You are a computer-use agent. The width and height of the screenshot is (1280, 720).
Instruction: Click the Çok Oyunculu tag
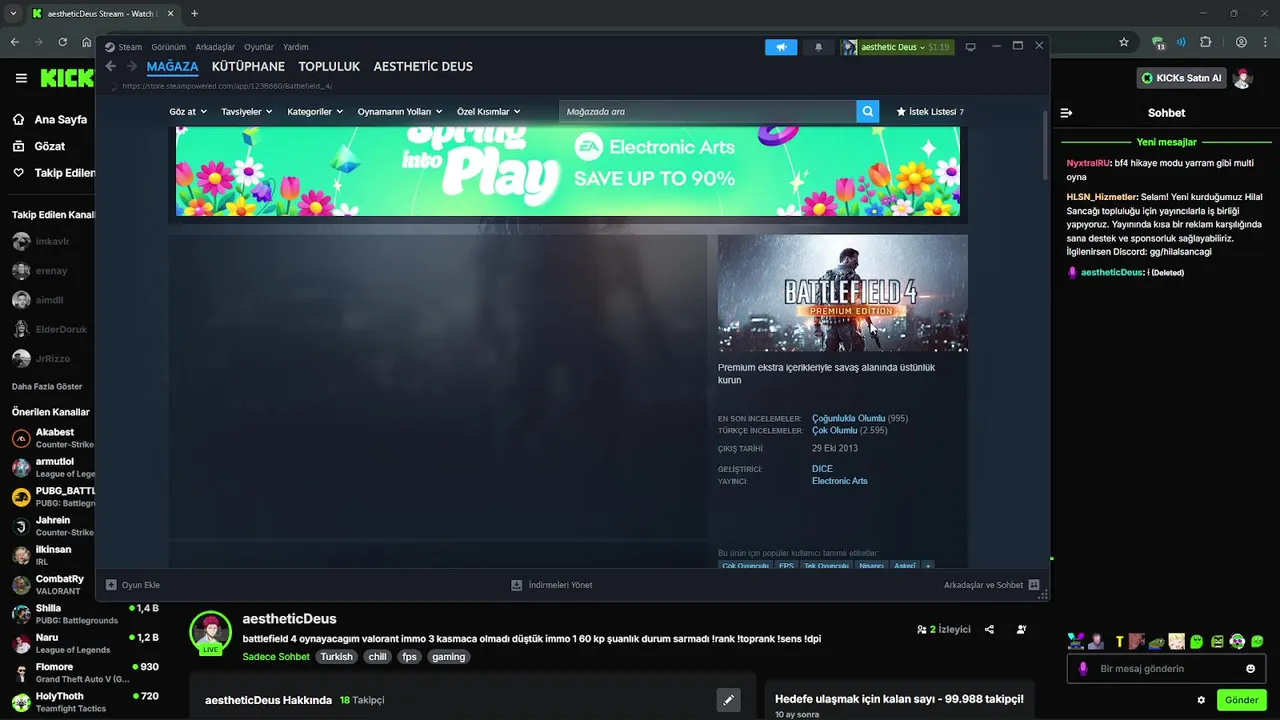tap(745, 566)
